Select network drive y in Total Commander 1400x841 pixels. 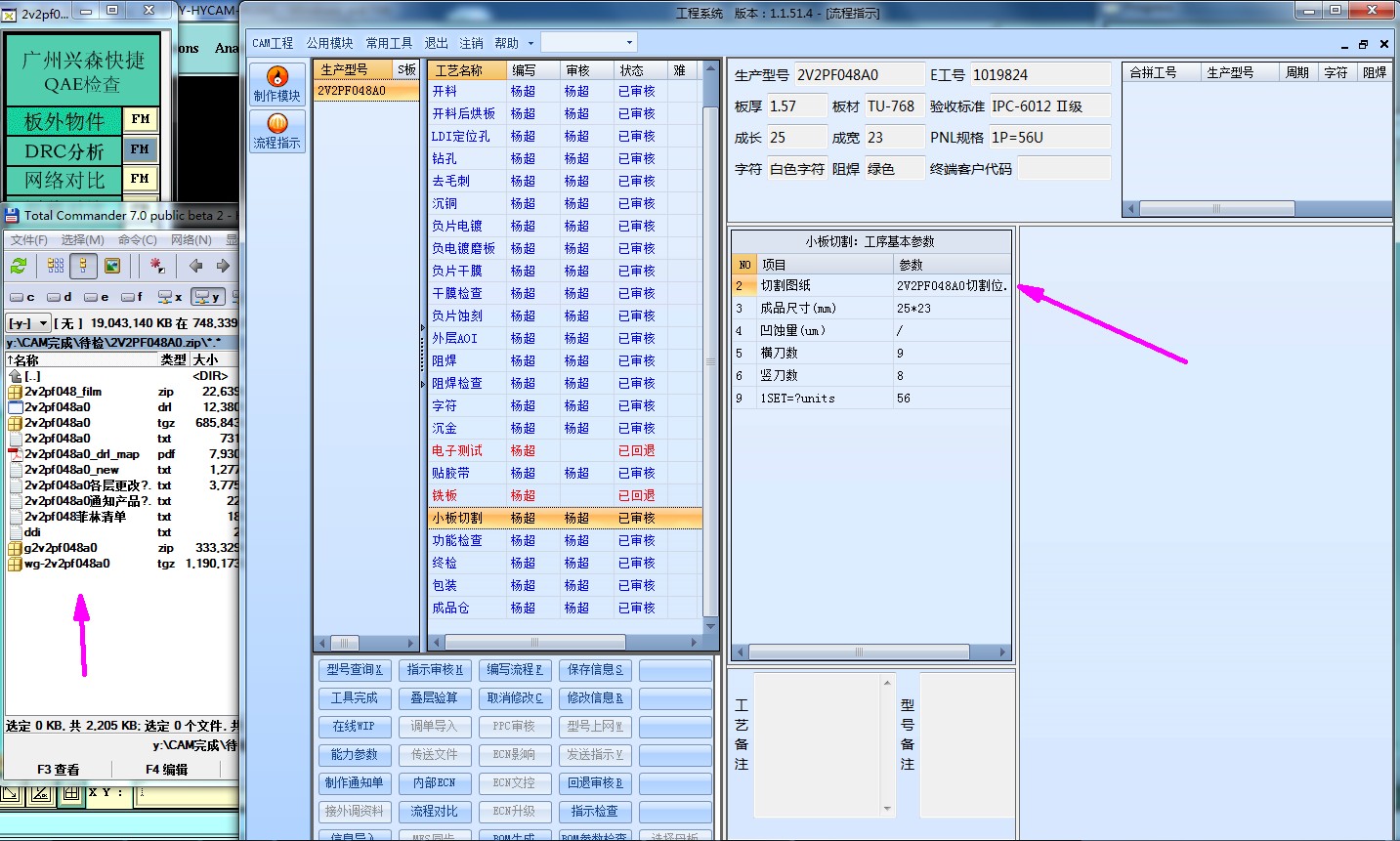207,297
